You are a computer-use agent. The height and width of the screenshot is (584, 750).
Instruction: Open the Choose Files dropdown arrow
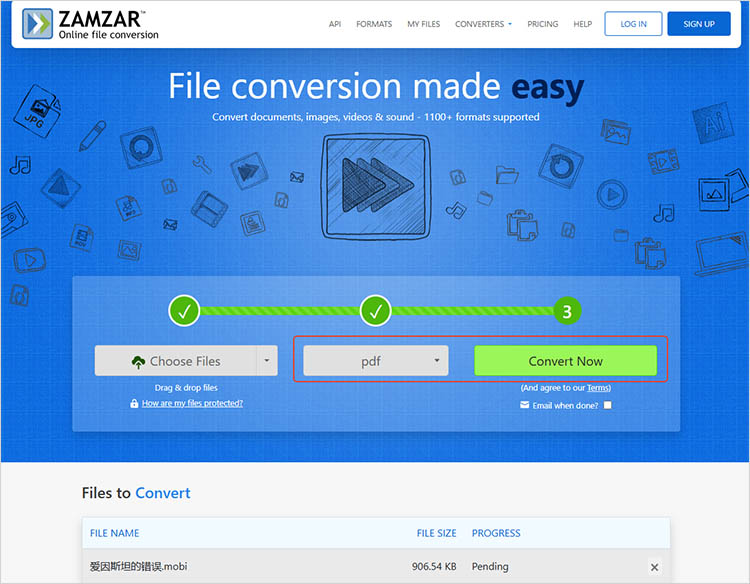click(x=267, y=361)
